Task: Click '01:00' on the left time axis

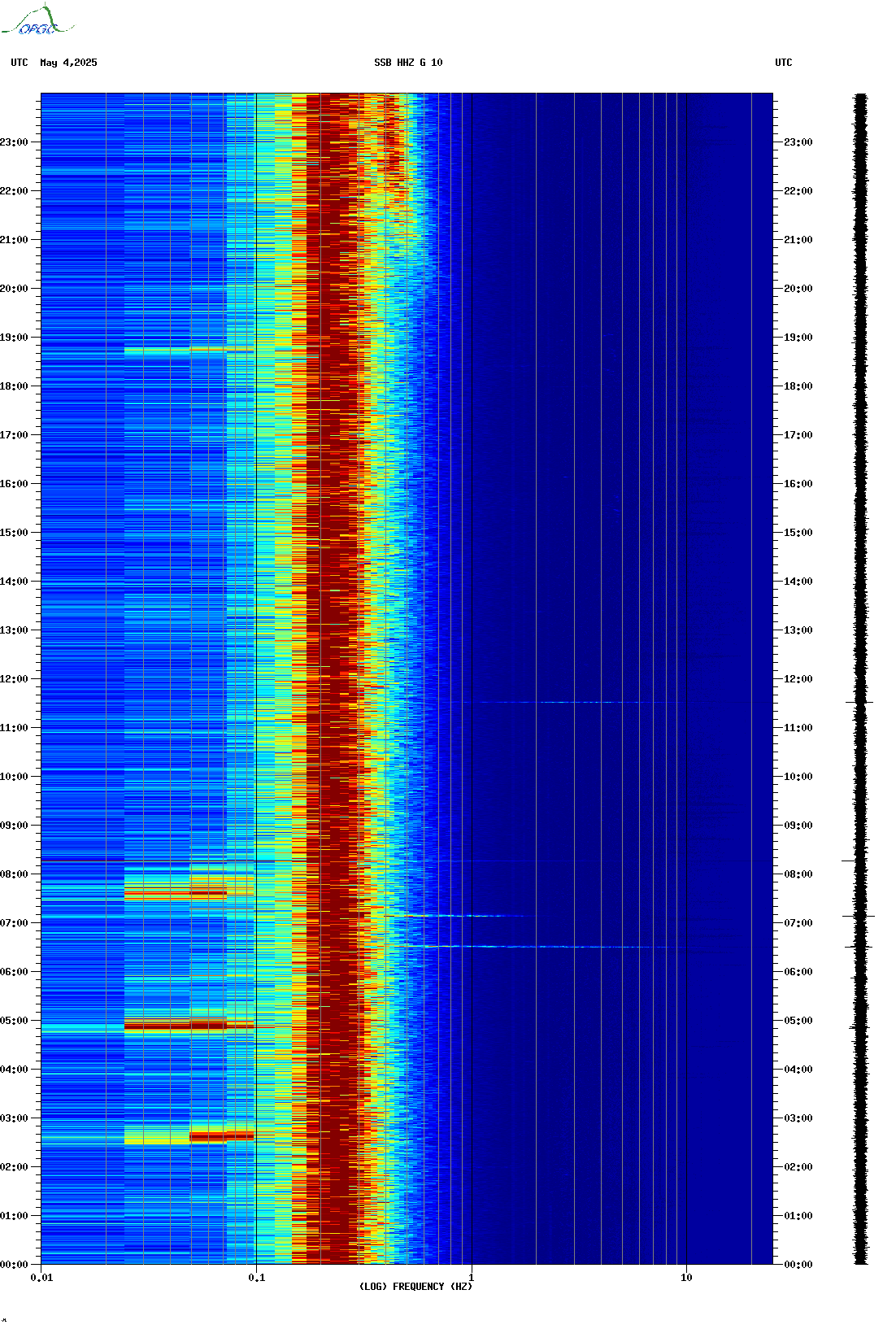Action: click(14, 1216)
